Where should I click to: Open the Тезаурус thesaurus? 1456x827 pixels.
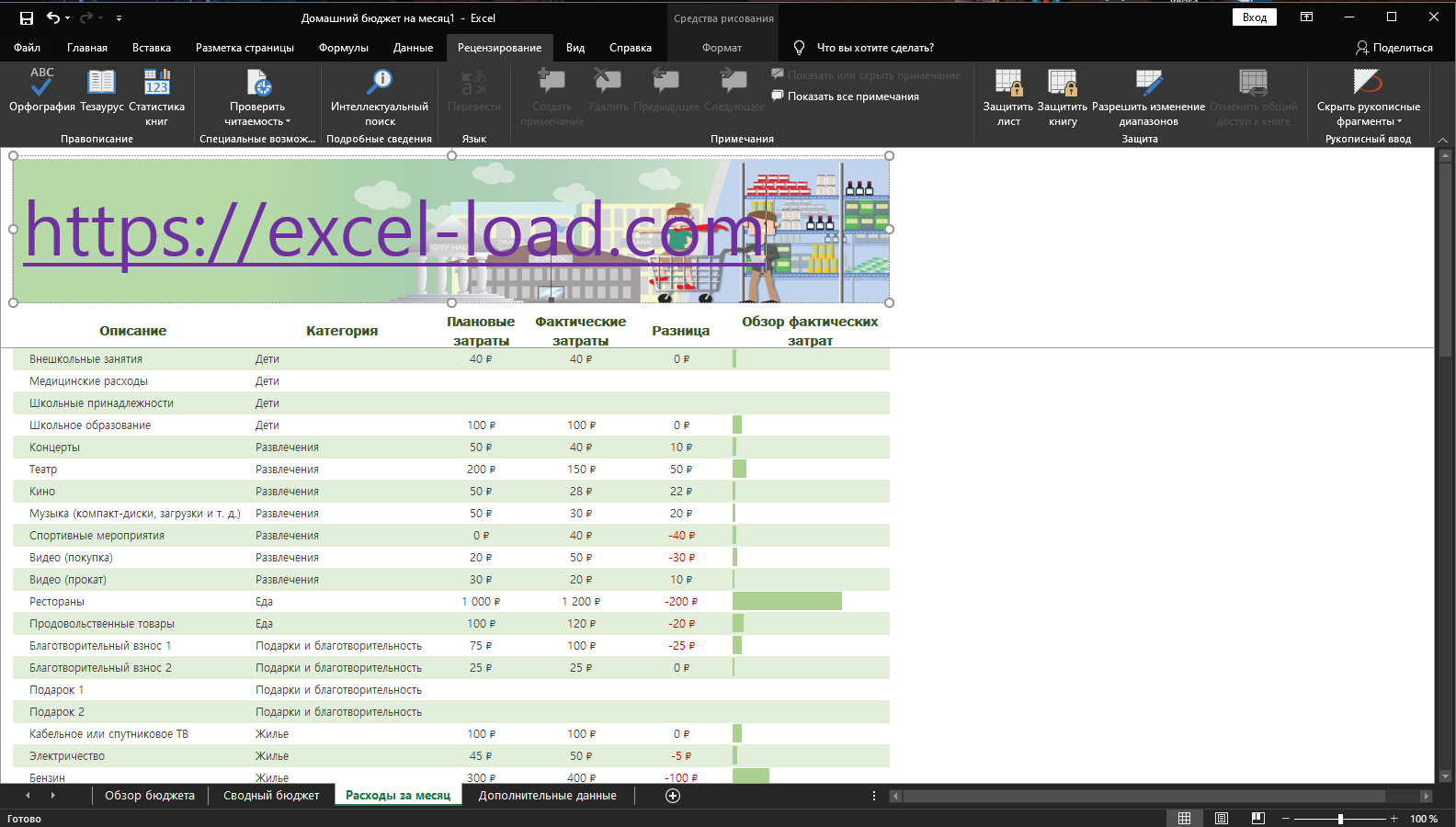pyautogui.click(x=101, y=90)
